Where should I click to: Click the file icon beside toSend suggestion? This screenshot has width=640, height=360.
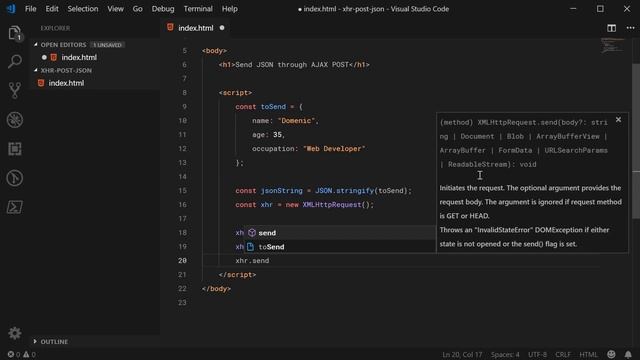(250, 247)
